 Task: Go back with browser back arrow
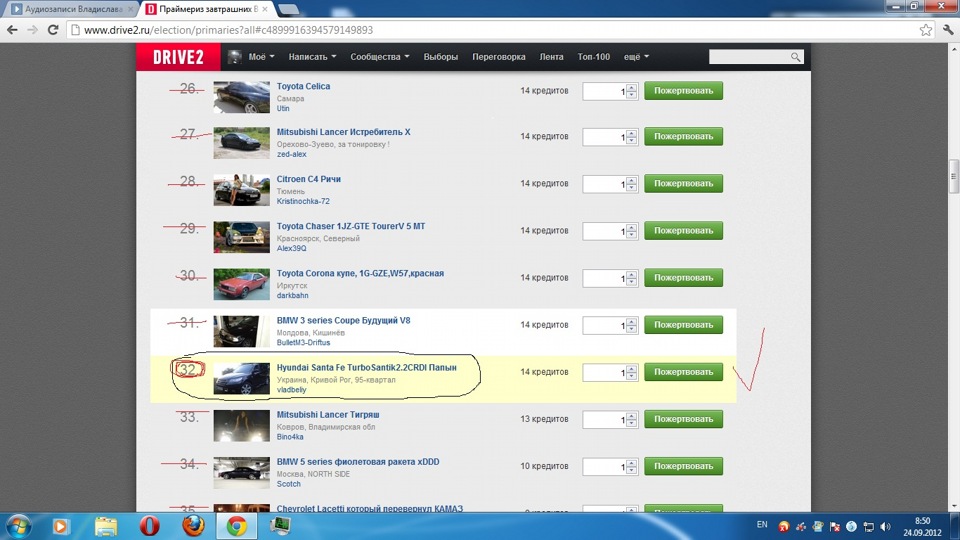coord(12,29)
